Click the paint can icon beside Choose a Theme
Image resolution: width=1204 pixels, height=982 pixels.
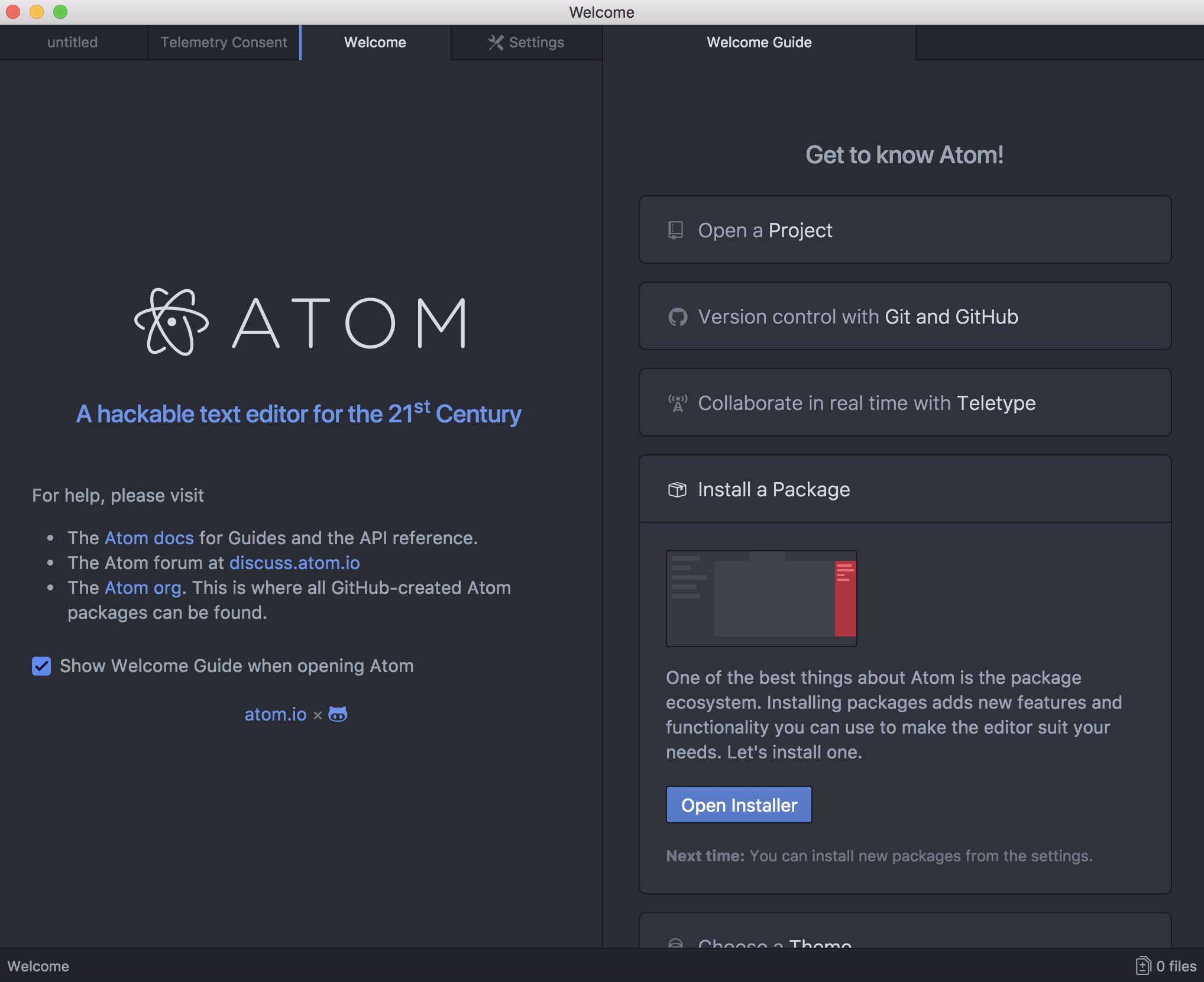tap(675, 944)
